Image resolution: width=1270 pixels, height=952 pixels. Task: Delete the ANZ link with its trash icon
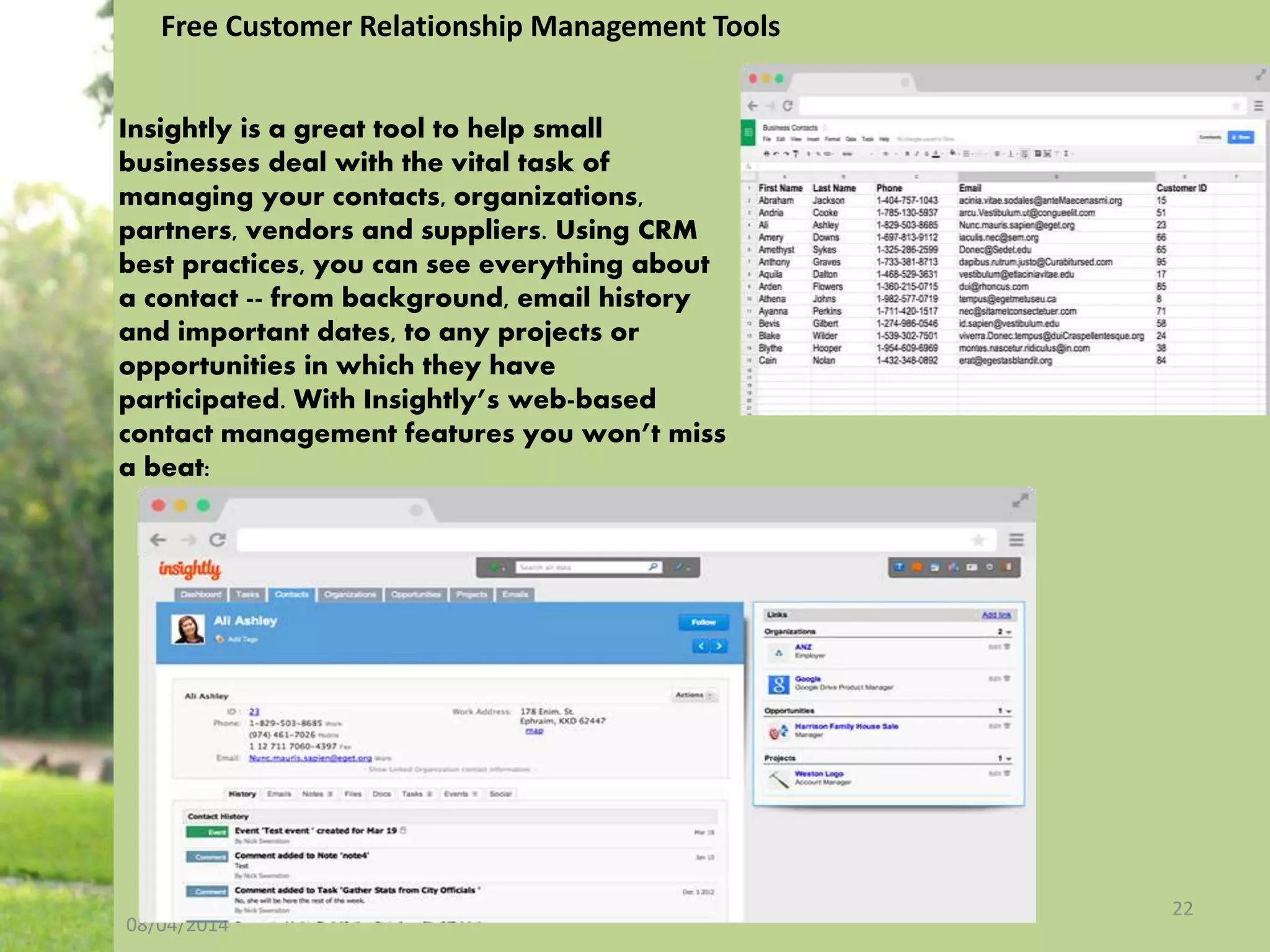point(1007,646)
